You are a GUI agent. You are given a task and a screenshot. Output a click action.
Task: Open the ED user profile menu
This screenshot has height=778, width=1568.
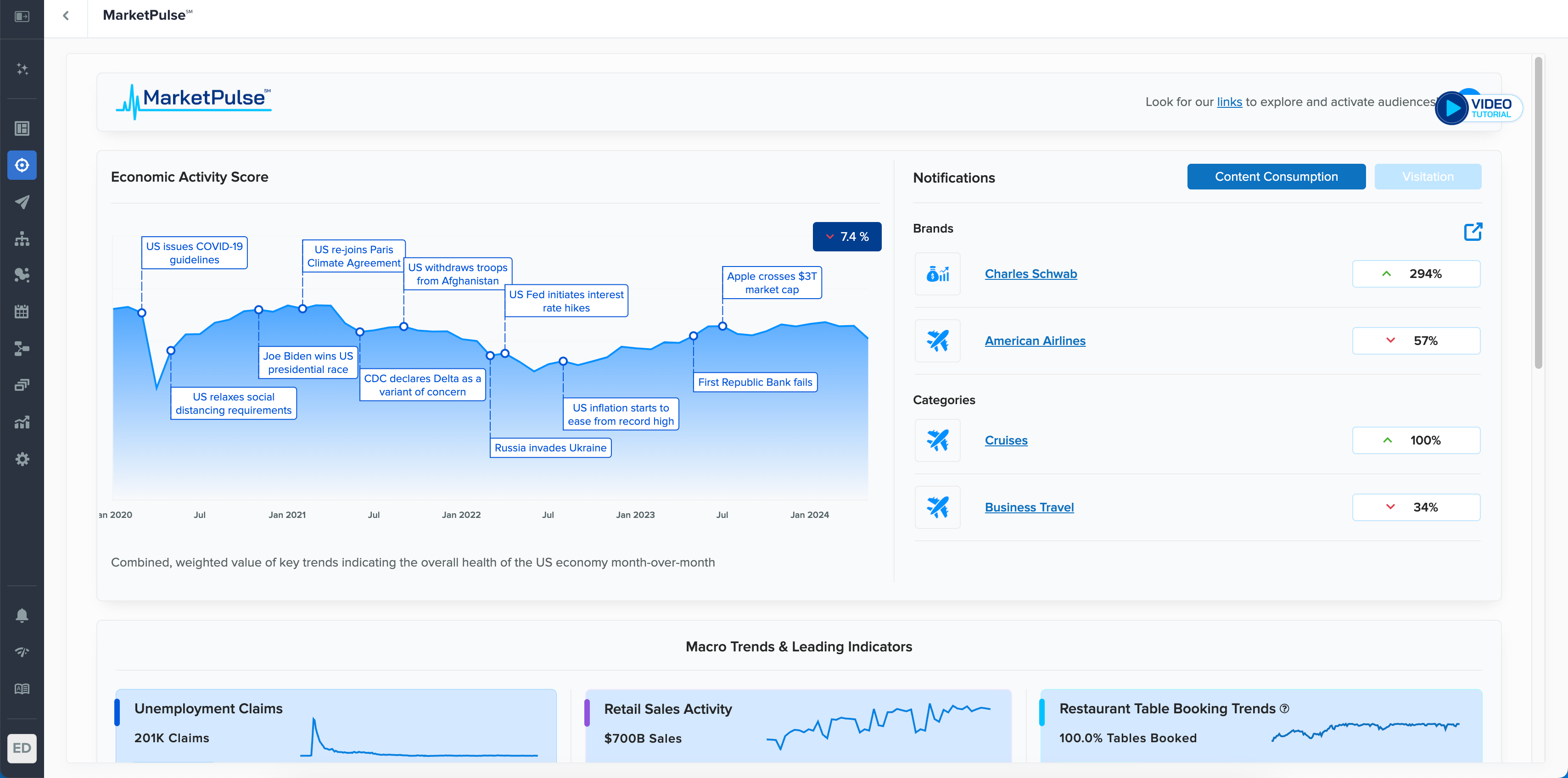(22, 748)
